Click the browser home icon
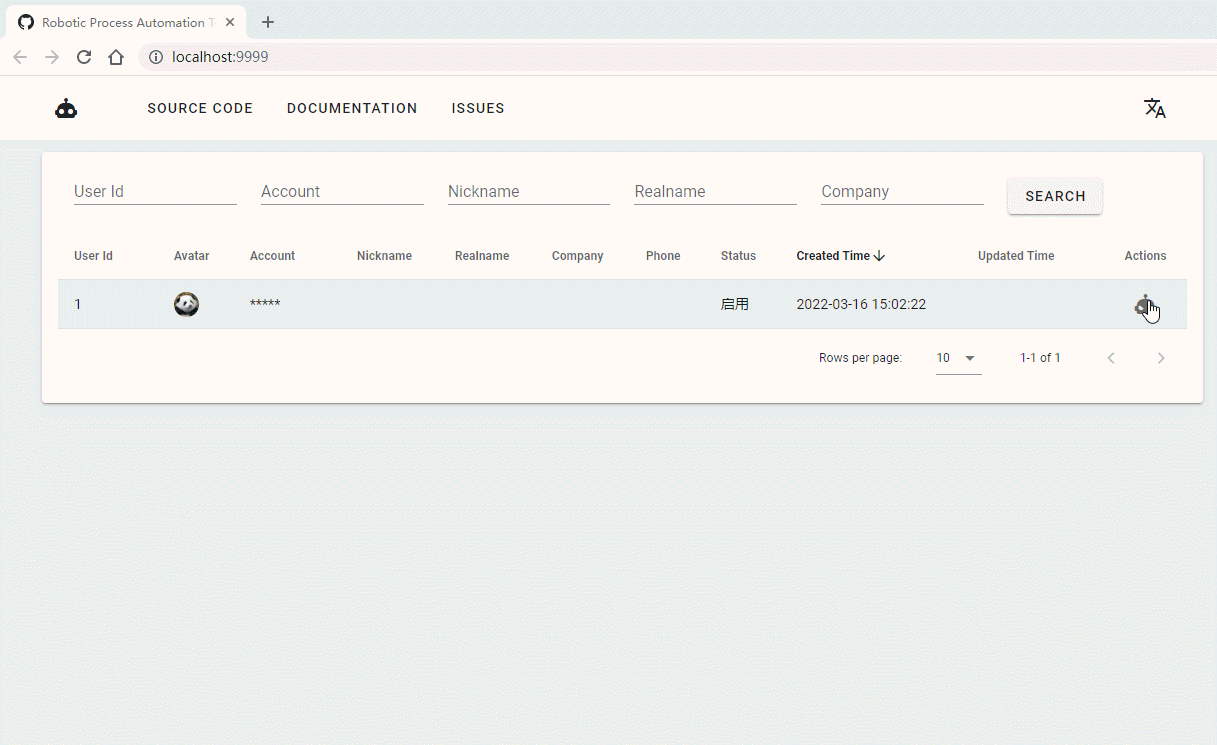 pos(116,57)
